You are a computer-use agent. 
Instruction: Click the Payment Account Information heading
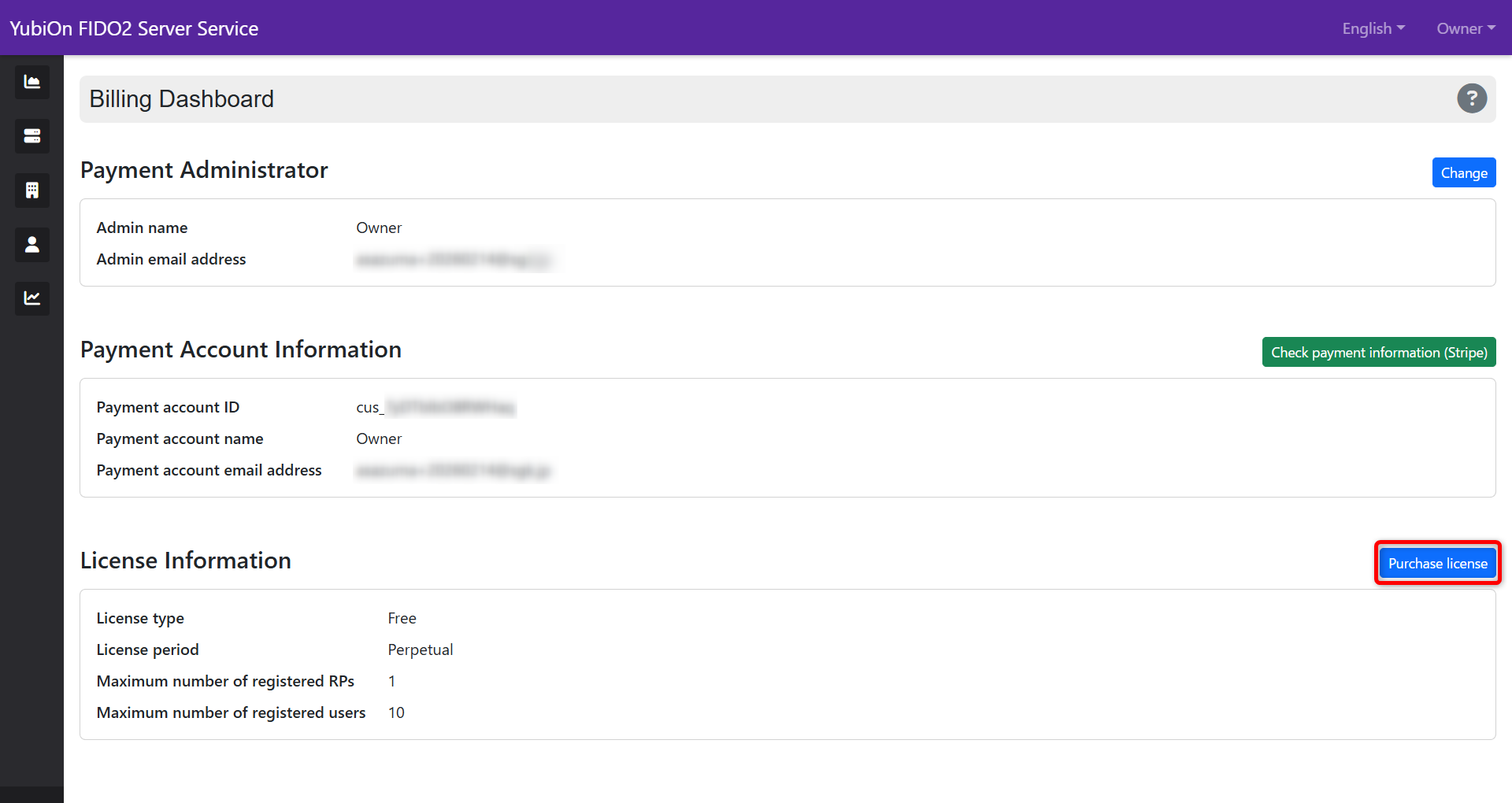241,350
